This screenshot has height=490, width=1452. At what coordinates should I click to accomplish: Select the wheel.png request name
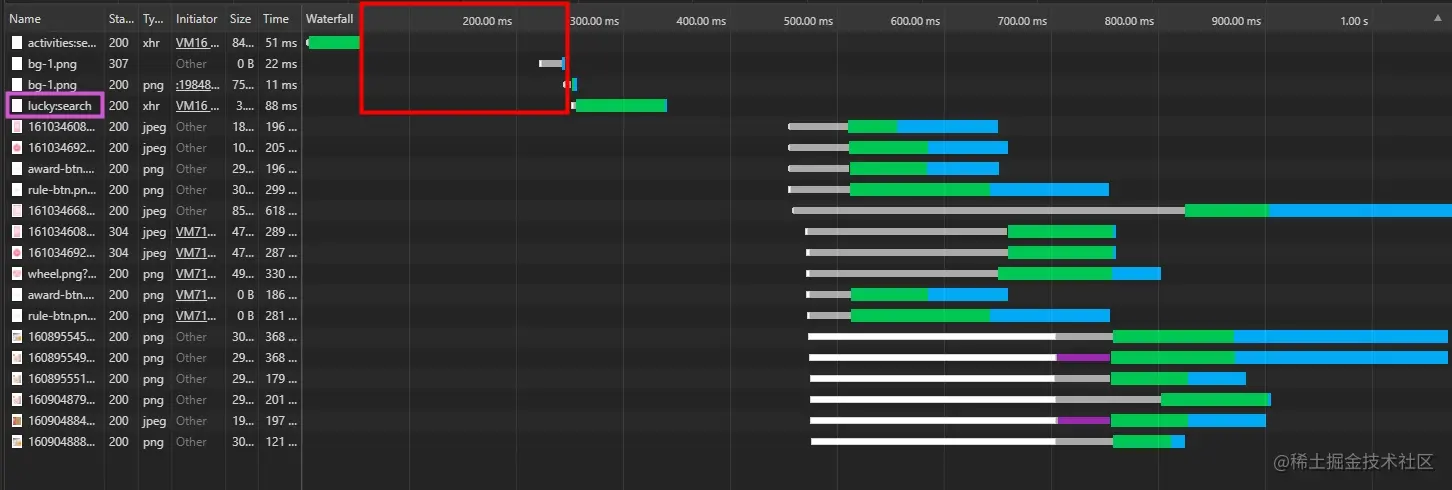coord(62,274)
